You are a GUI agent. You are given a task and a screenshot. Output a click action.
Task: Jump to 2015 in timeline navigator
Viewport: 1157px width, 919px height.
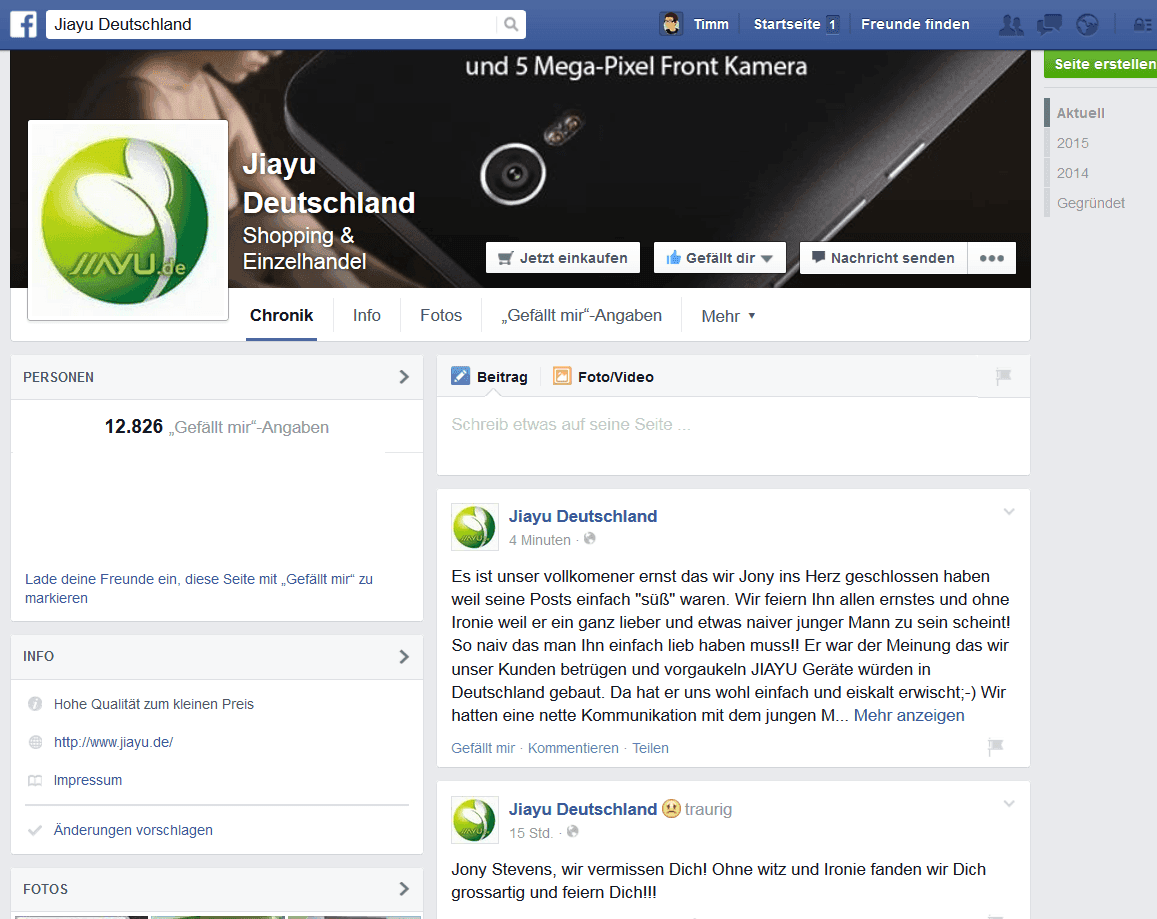click(1072, 143)
